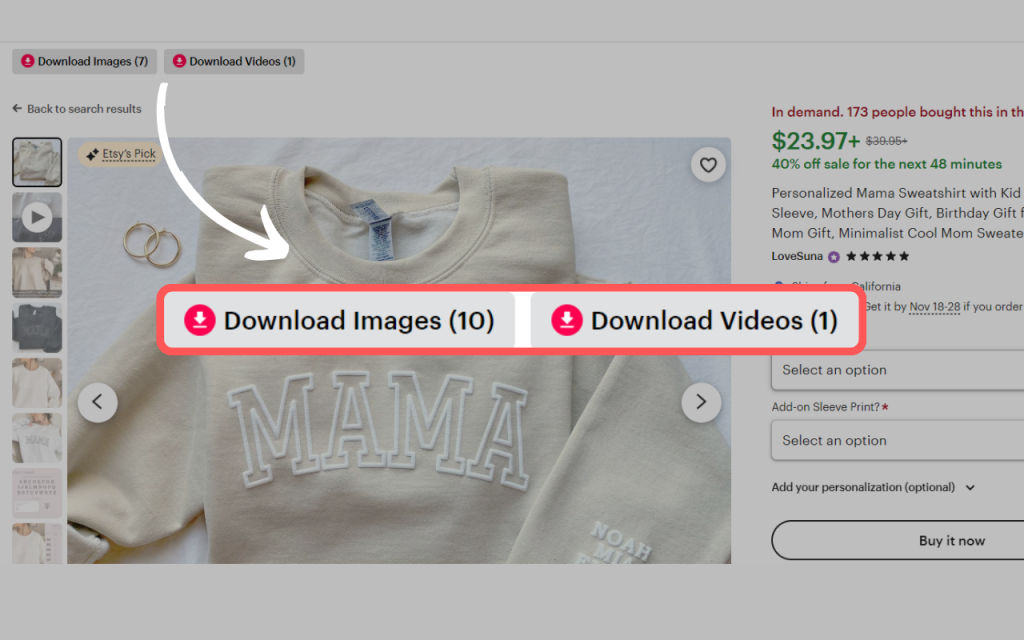Click Download Videos (1) in the top toolbar

(234, 61)
